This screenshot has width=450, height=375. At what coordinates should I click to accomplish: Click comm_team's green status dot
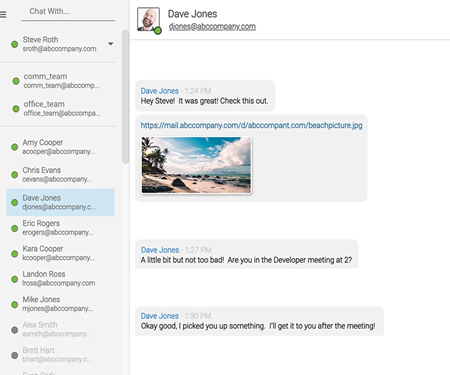click(x=16, y=81)
